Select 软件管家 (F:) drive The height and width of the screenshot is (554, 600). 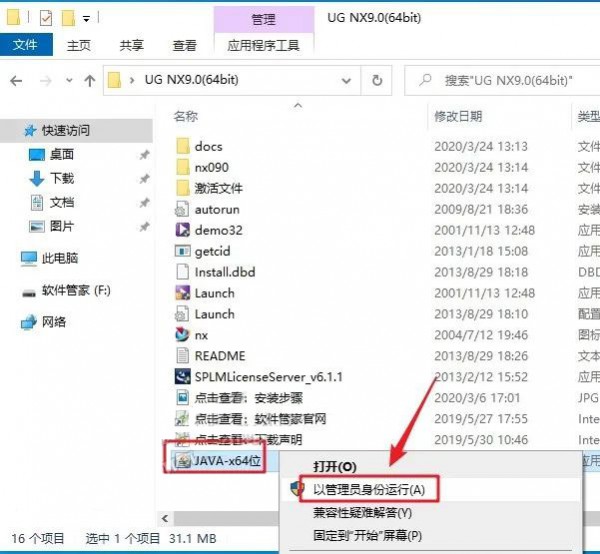[x=76, y=290]
